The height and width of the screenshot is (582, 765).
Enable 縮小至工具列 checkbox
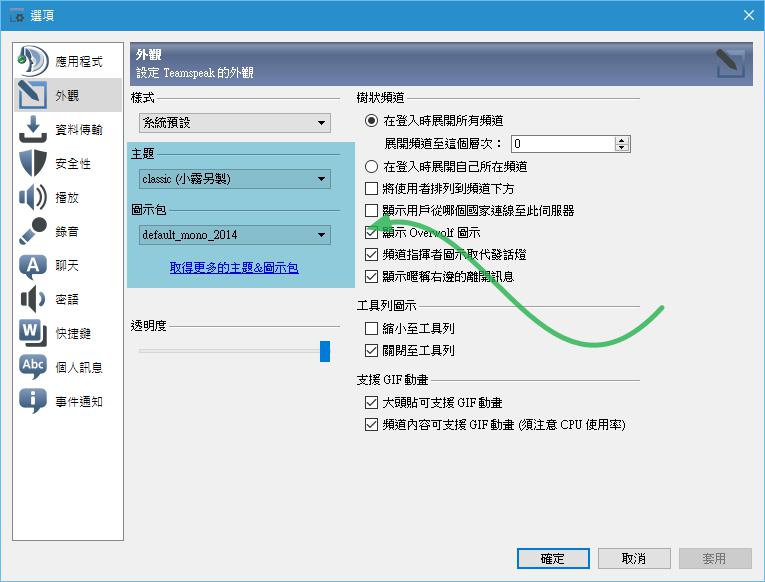[371, 328]
